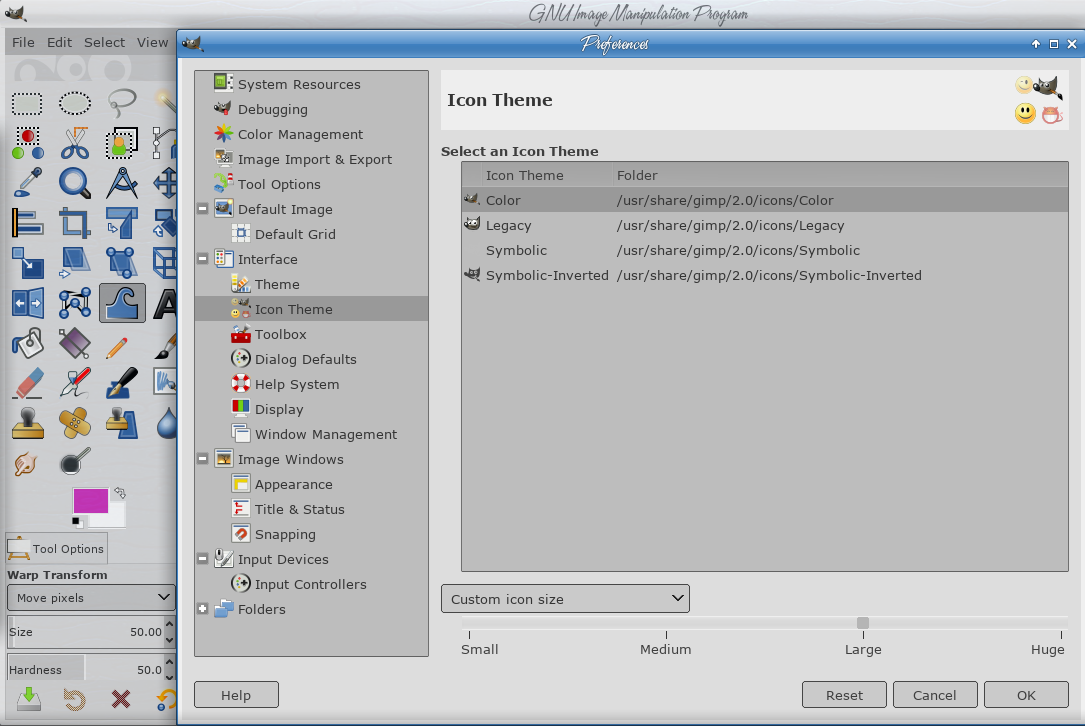This screenshot has height=726, width=1085.
Task: Pick the Handle Transform tool
Action: (122, 264)
